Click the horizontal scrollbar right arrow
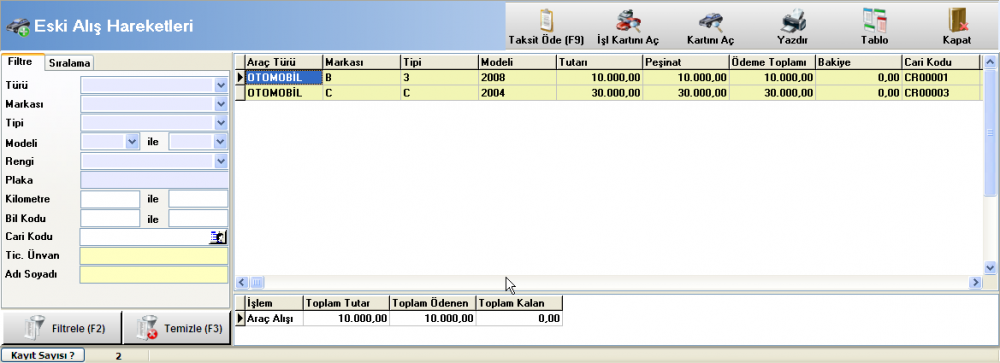1000x363 pixels. click(974, 282)
